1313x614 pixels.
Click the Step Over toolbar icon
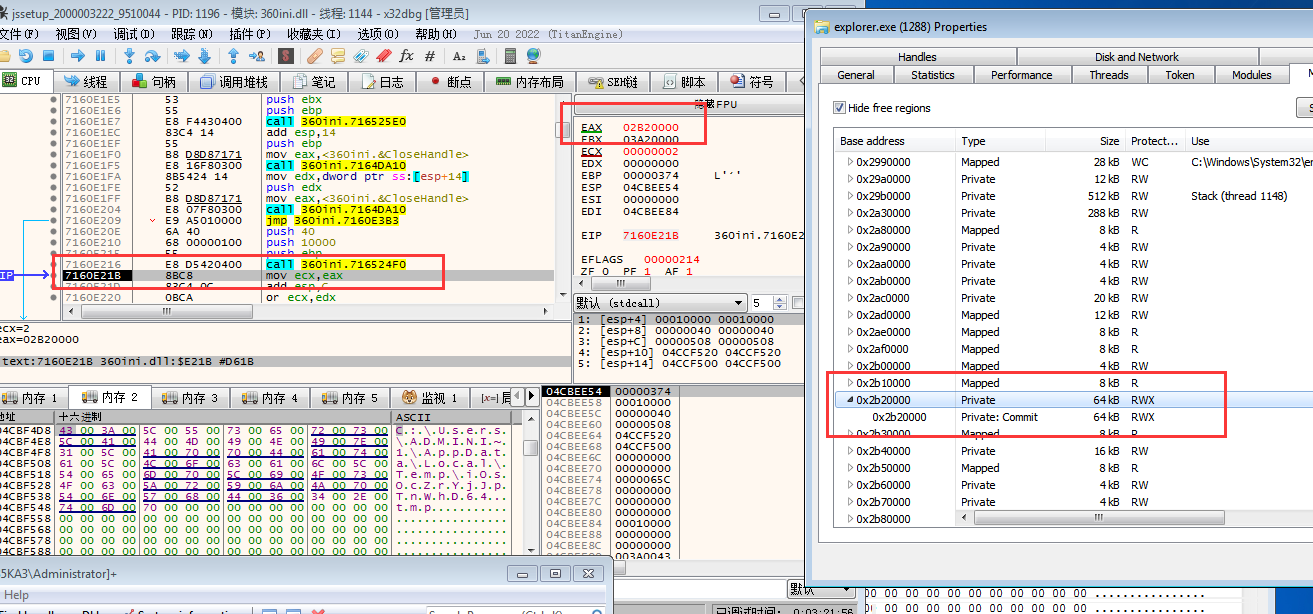[x=152, y=56]
